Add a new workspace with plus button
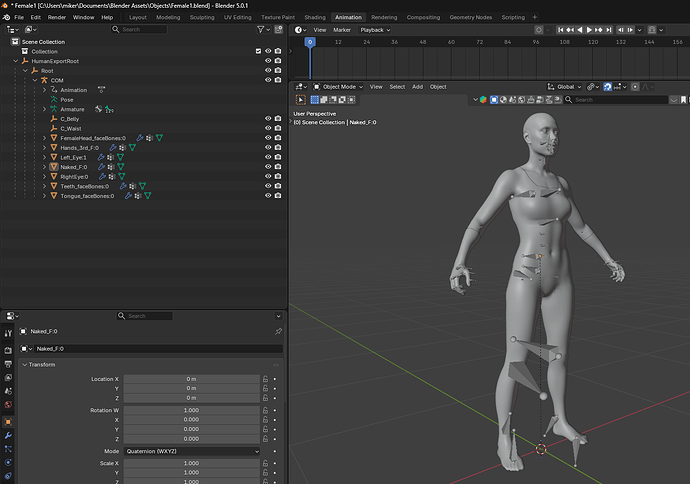 [535, 17]
